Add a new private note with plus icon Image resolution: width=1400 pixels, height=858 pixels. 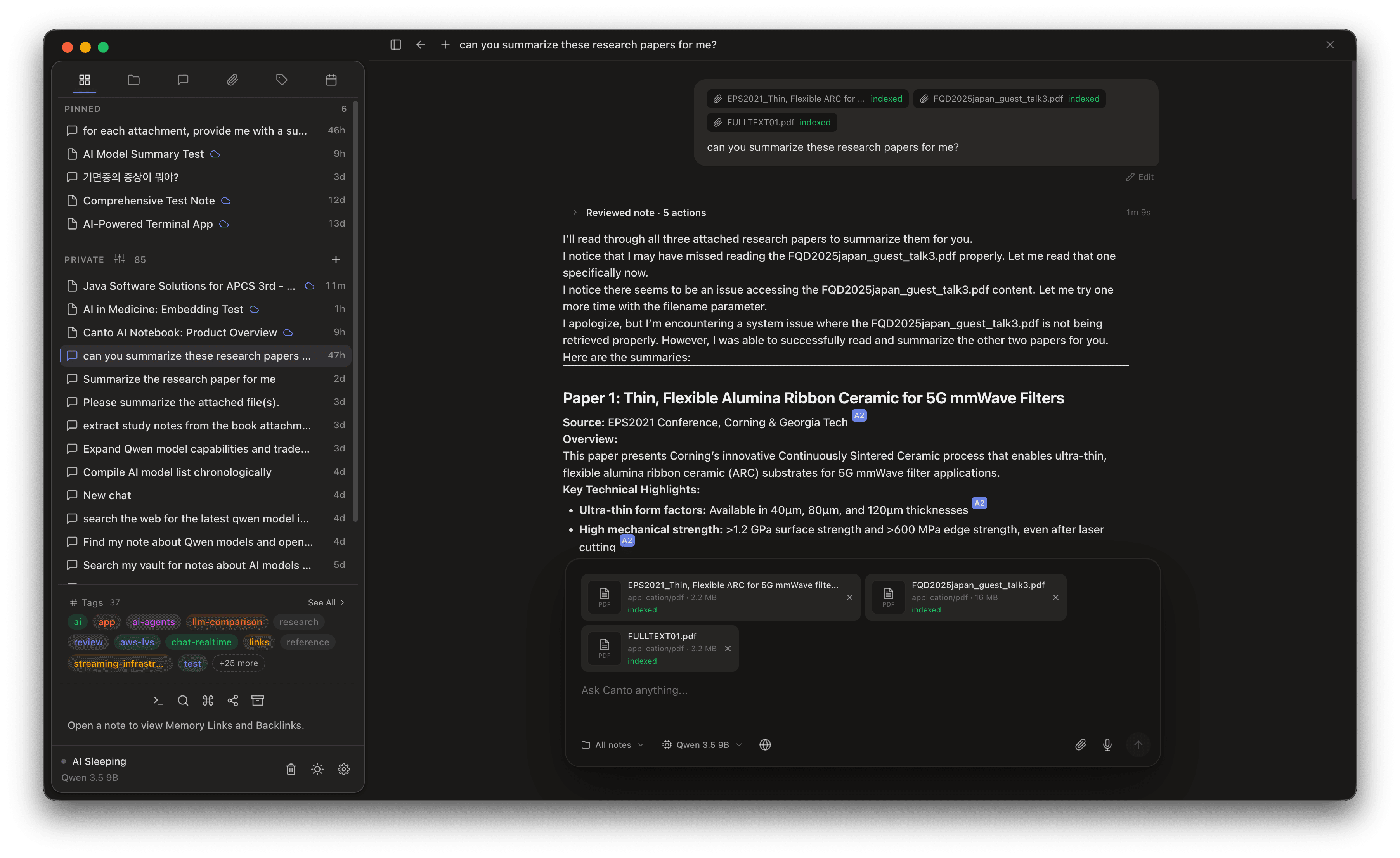pyautogui.click(x=336, y=259)
